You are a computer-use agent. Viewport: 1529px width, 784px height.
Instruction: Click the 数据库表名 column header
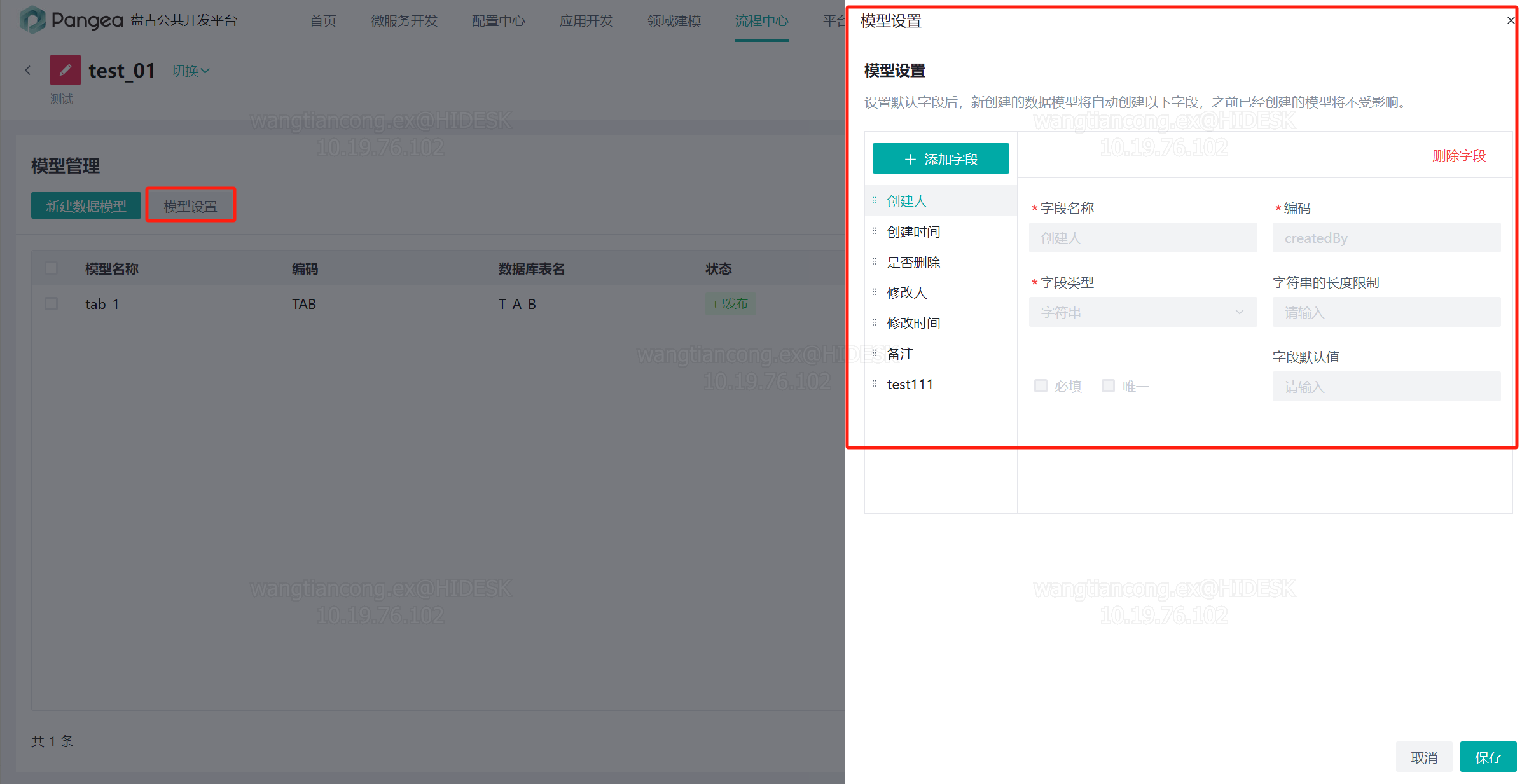click(x=532, y=269)
